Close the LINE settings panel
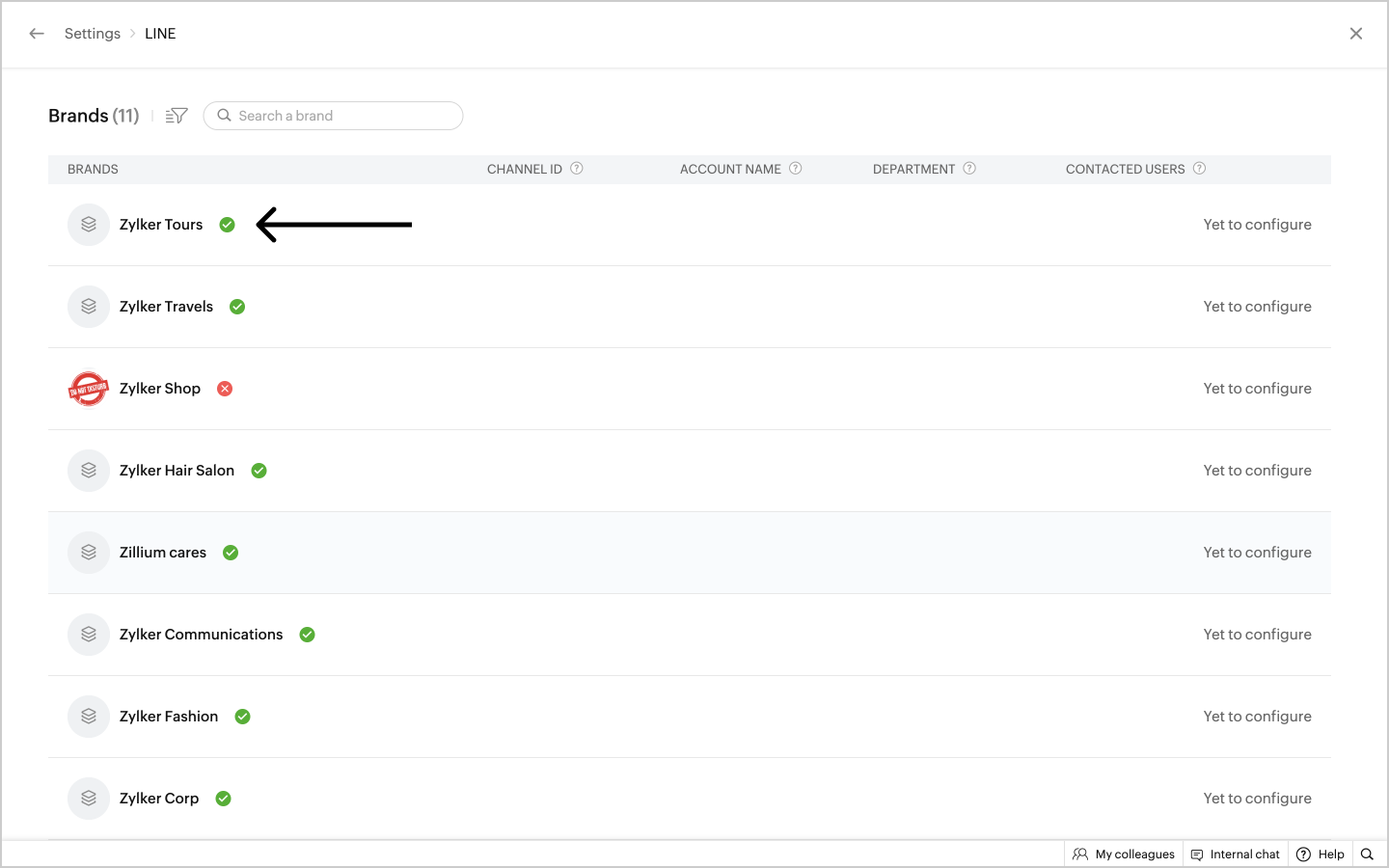Viewport: 1389px width, 868px height. [1356, 34]
